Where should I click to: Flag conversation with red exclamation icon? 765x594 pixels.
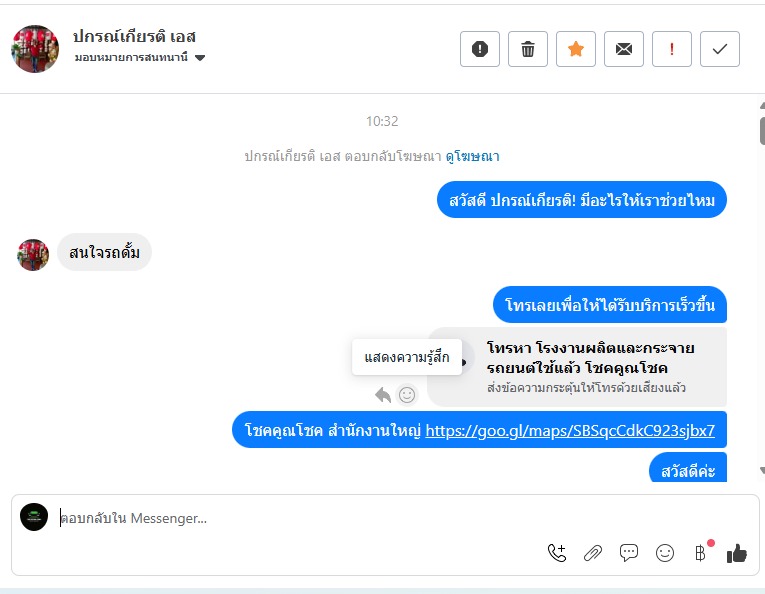672,49
